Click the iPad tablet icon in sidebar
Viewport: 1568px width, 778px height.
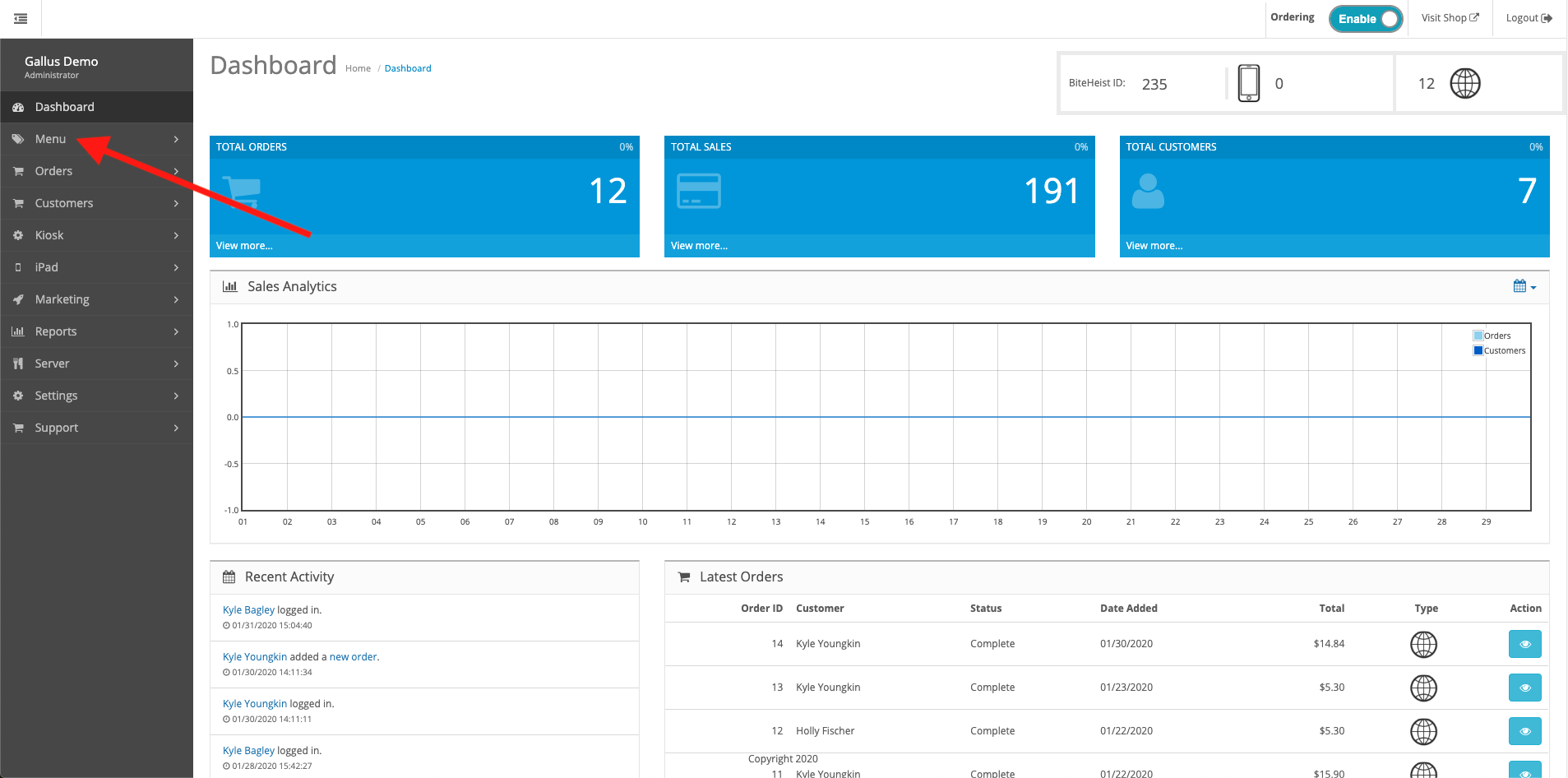(x=18, y=268)
